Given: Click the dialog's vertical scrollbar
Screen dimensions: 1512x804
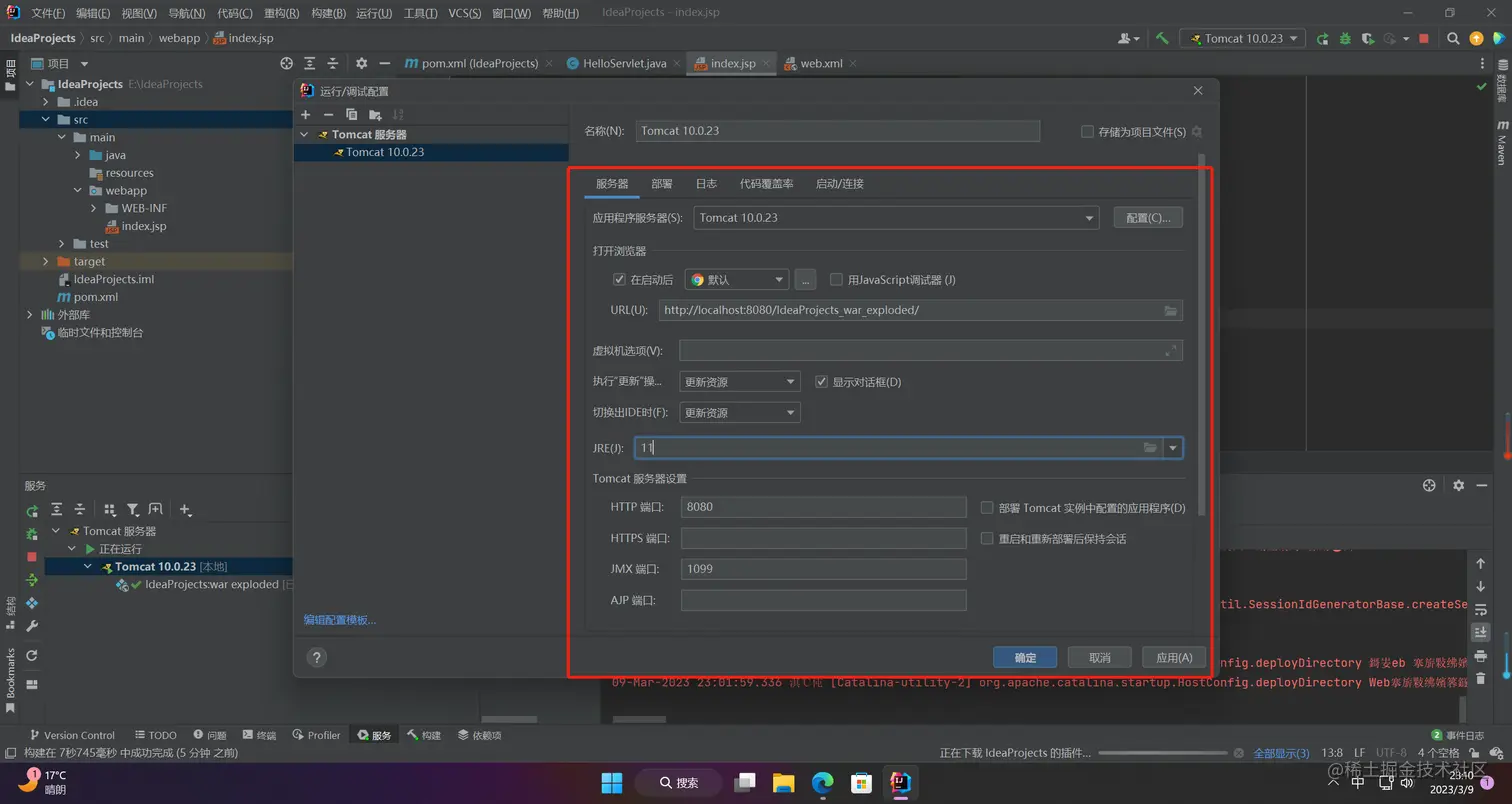Looking at the screenshot, I should point(1201,335).
